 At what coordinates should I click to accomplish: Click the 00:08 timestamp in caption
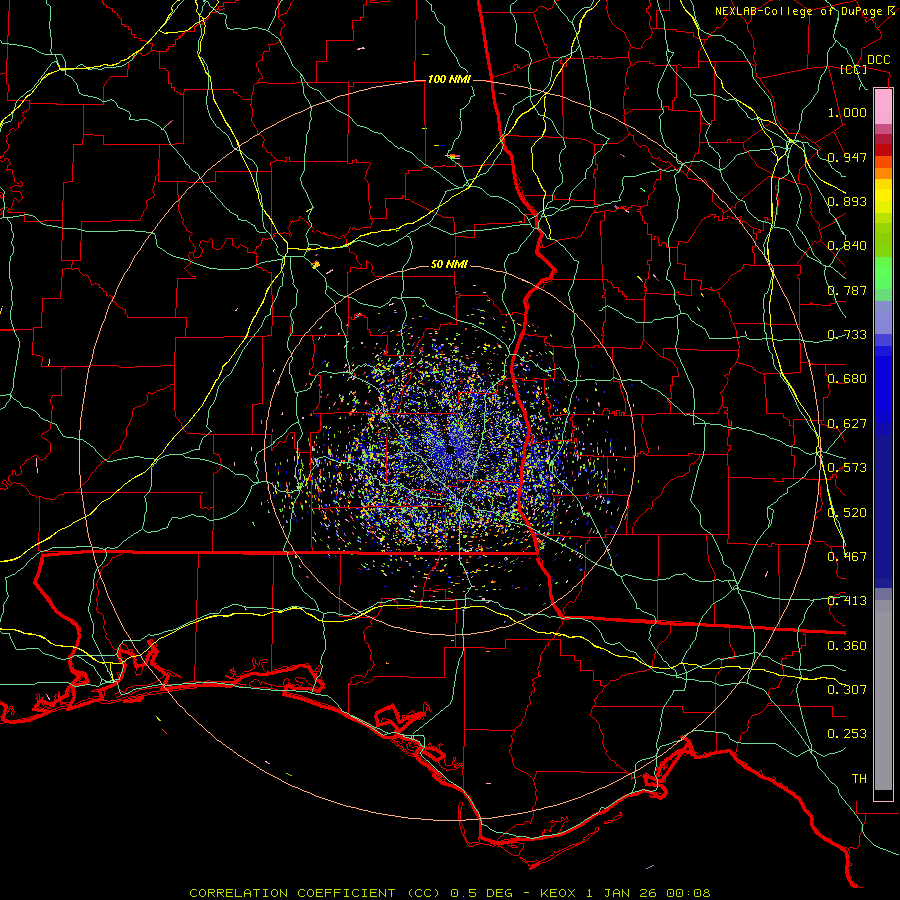pos(688,893)
